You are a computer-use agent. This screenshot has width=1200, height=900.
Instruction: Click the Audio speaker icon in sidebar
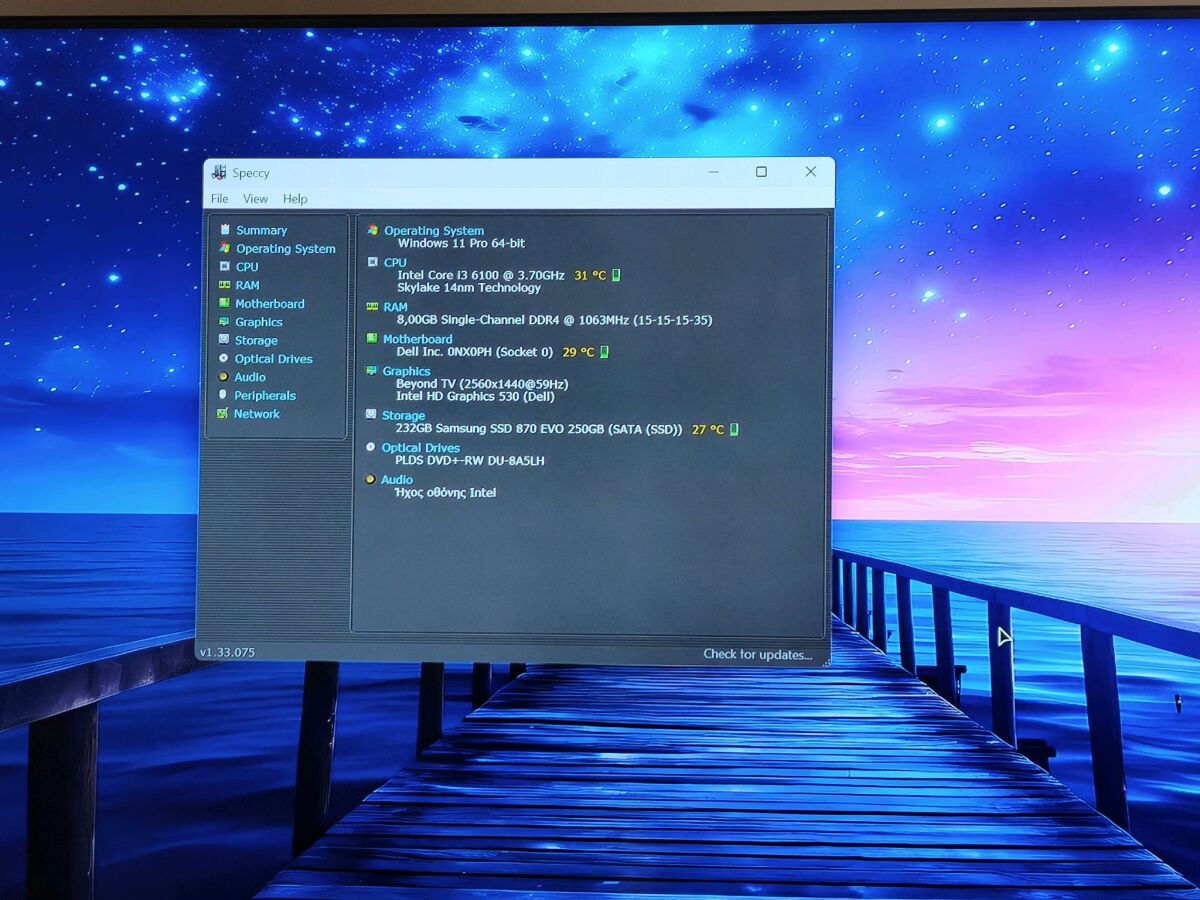223,377
